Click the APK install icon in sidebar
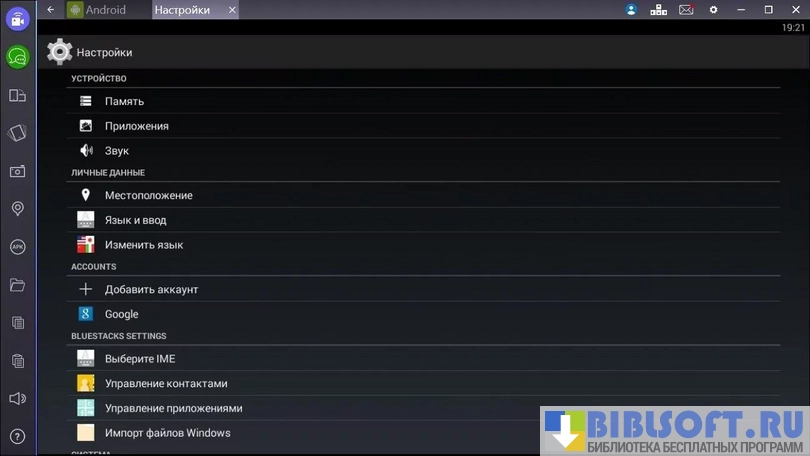Screen dimensions: 810x456 (17, 247)
